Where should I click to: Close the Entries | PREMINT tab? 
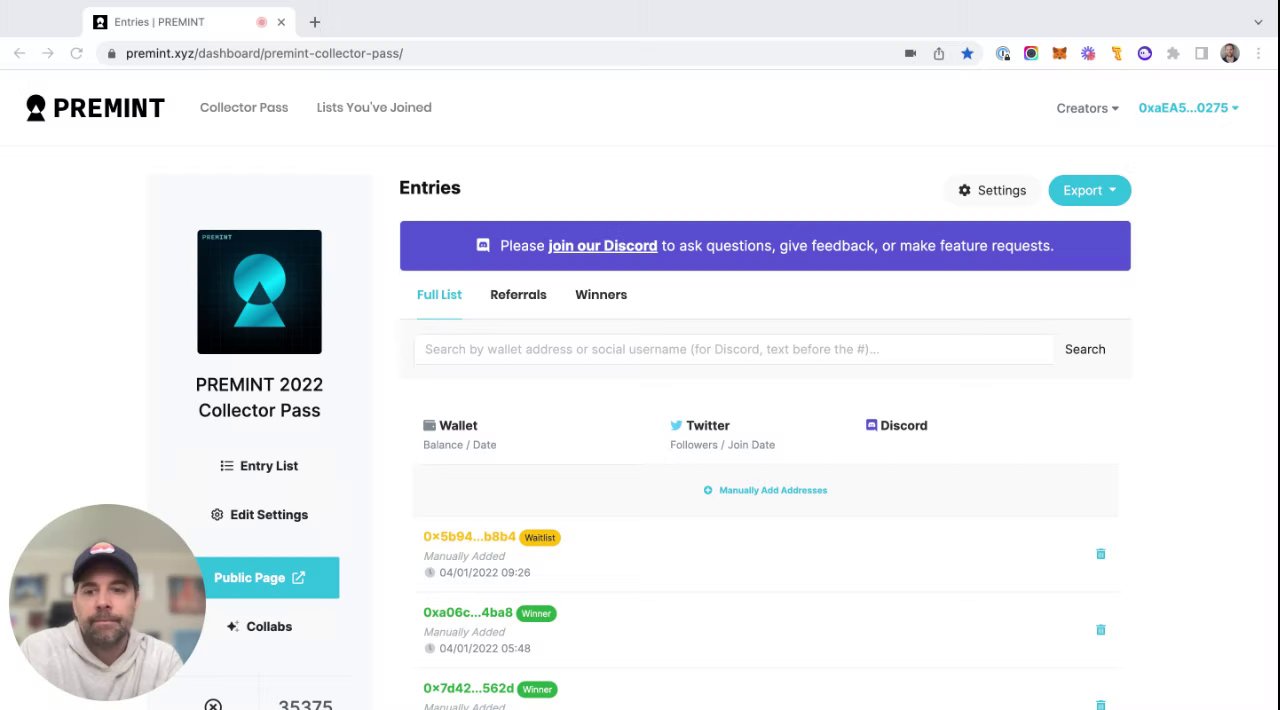[x=281, y=22]
